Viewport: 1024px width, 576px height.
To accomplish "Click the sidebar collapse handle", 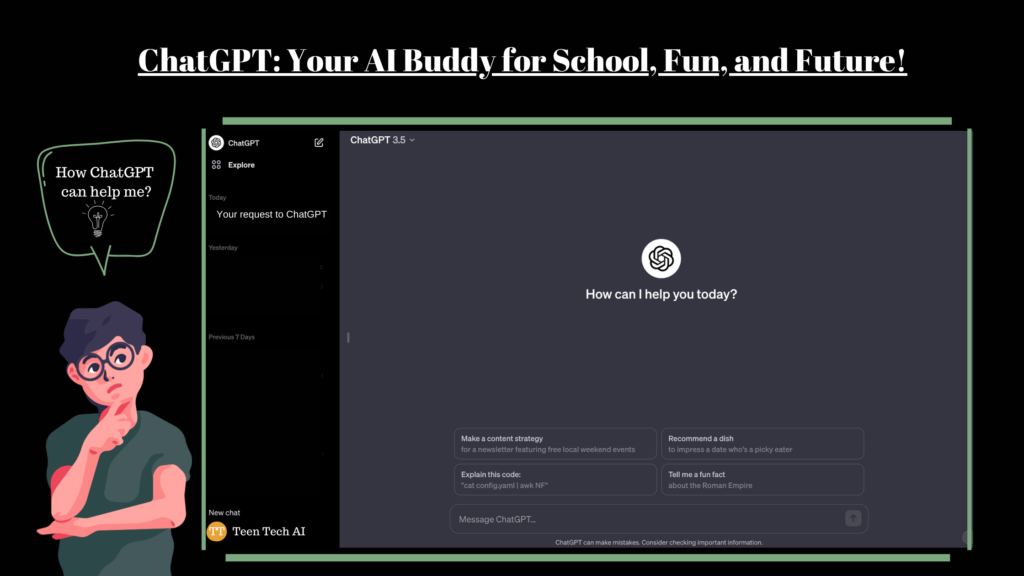I will [x=348, y=338].
